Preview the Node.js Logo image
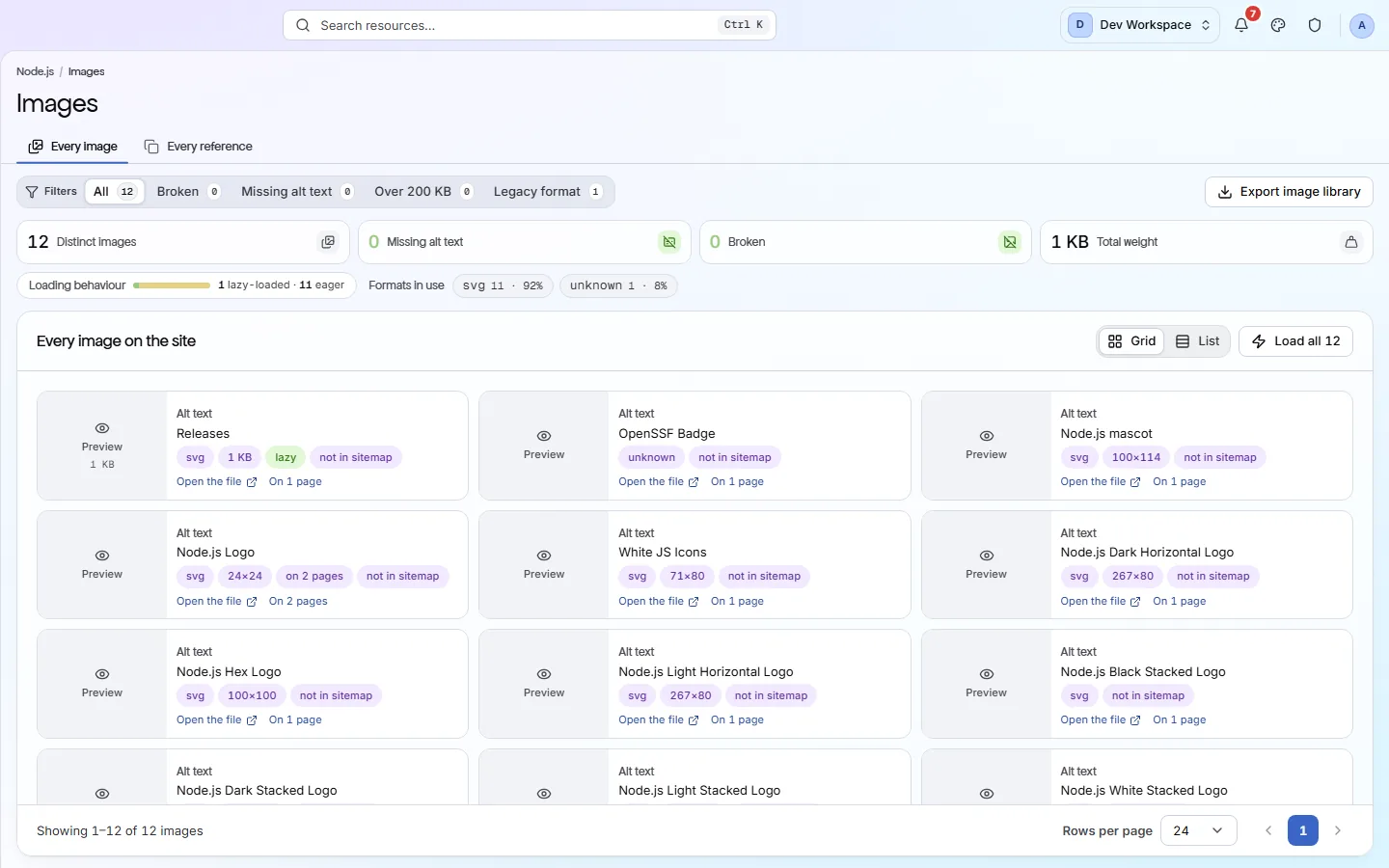This screenshot has height=868, width=1389. (102, 565)
